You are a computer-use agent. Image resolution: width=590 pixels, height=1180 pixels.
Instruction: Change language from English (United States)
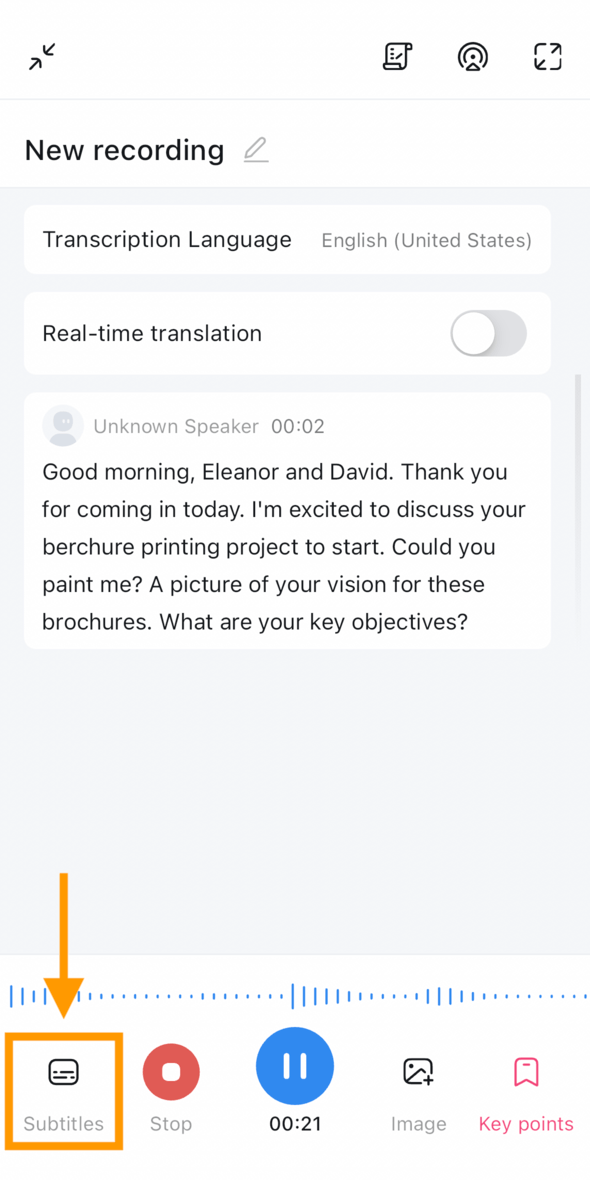tap(427, 241)
